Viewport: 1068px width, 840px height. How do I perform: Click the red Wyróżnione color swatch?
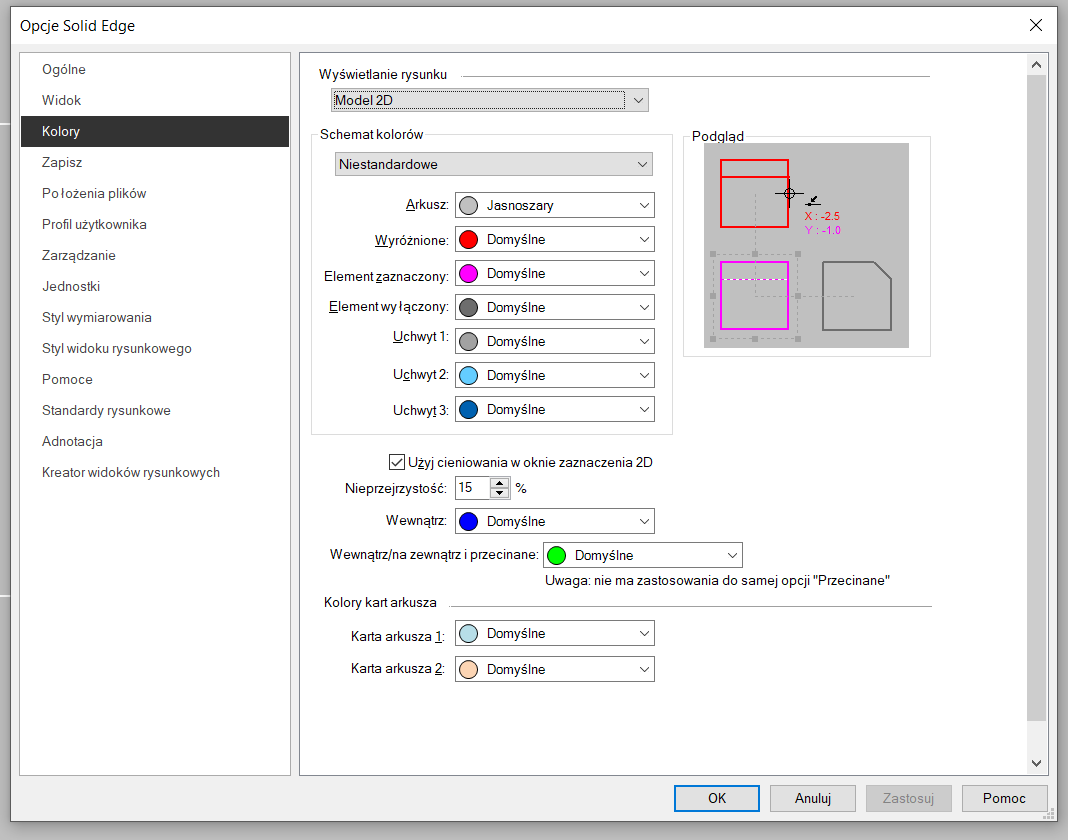469,239
